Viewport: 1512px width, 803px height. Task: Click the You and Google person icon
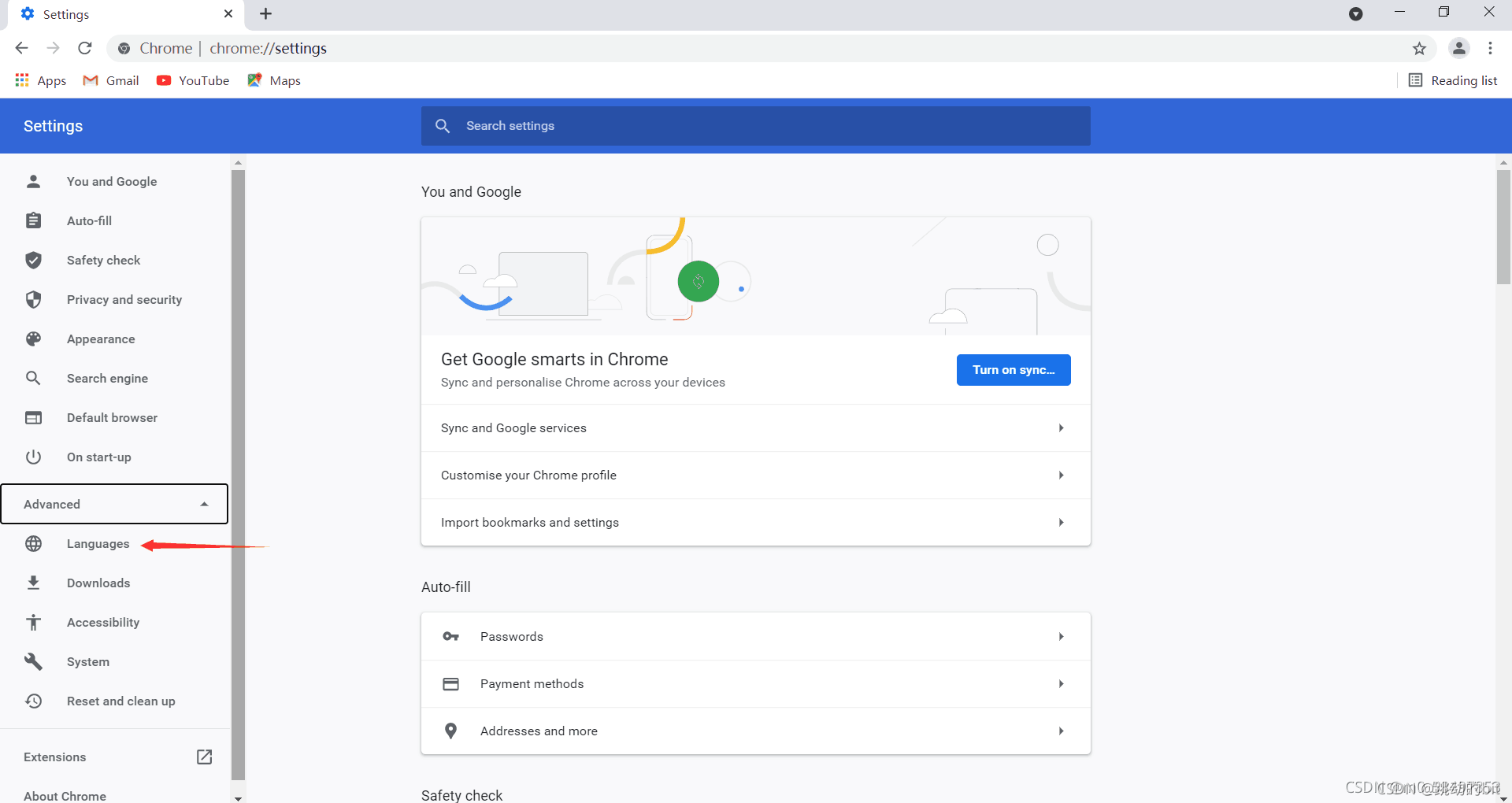pyautogui.click(x=33, y=181)
